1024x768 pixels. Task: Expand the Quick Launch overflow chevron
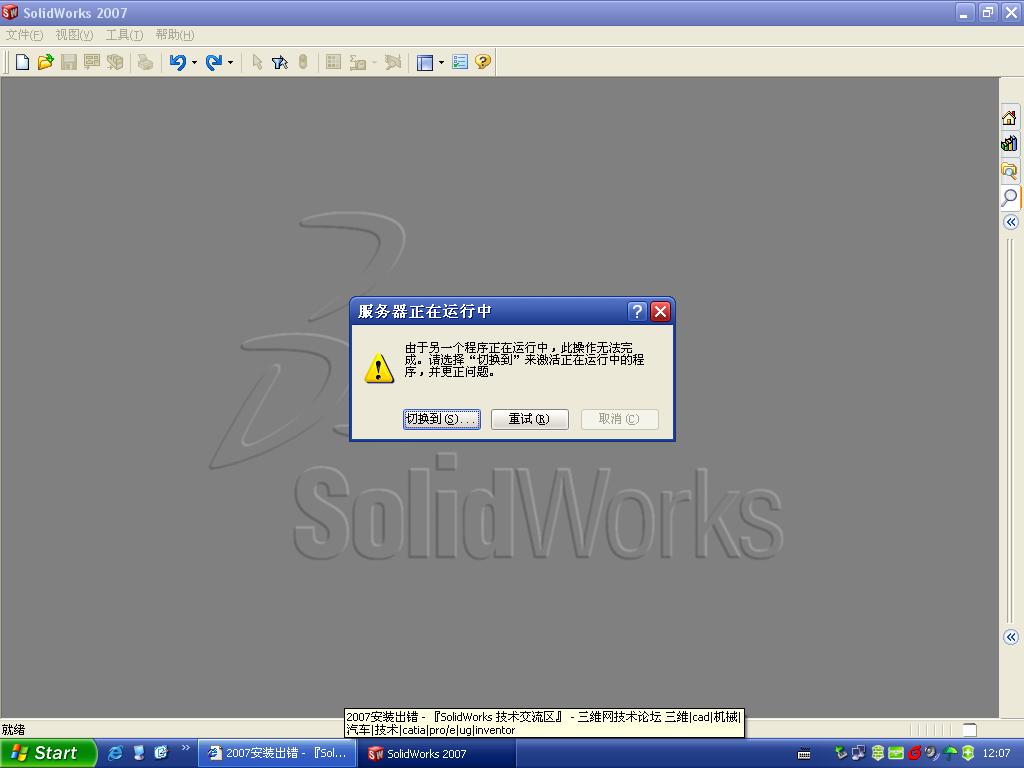click(185, 748)
